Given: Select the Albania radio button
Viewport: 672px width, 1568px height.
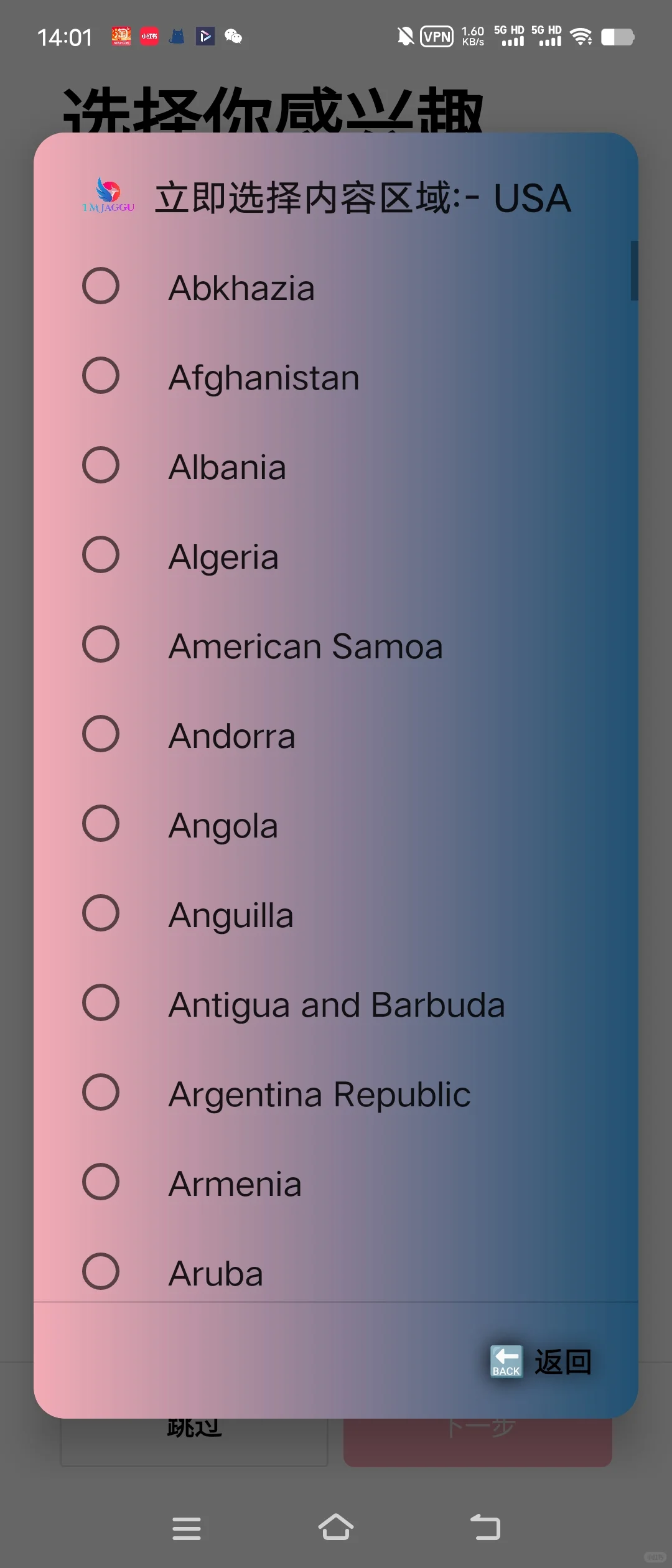Looking at the screenshot, I should (x=101, y=465).
